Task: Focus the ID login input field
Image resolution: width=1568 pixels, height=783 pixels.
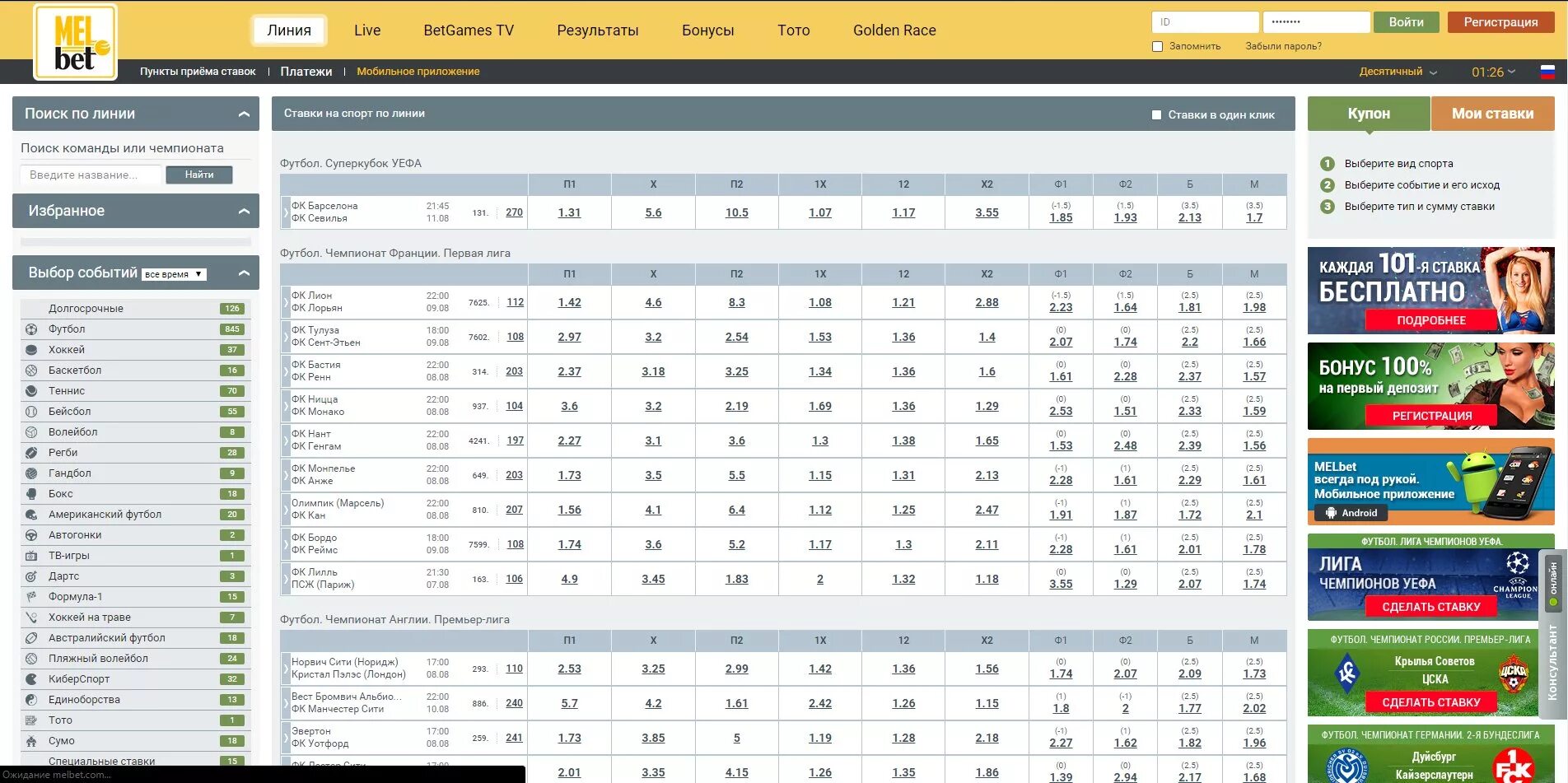Action: [1205, 22]
